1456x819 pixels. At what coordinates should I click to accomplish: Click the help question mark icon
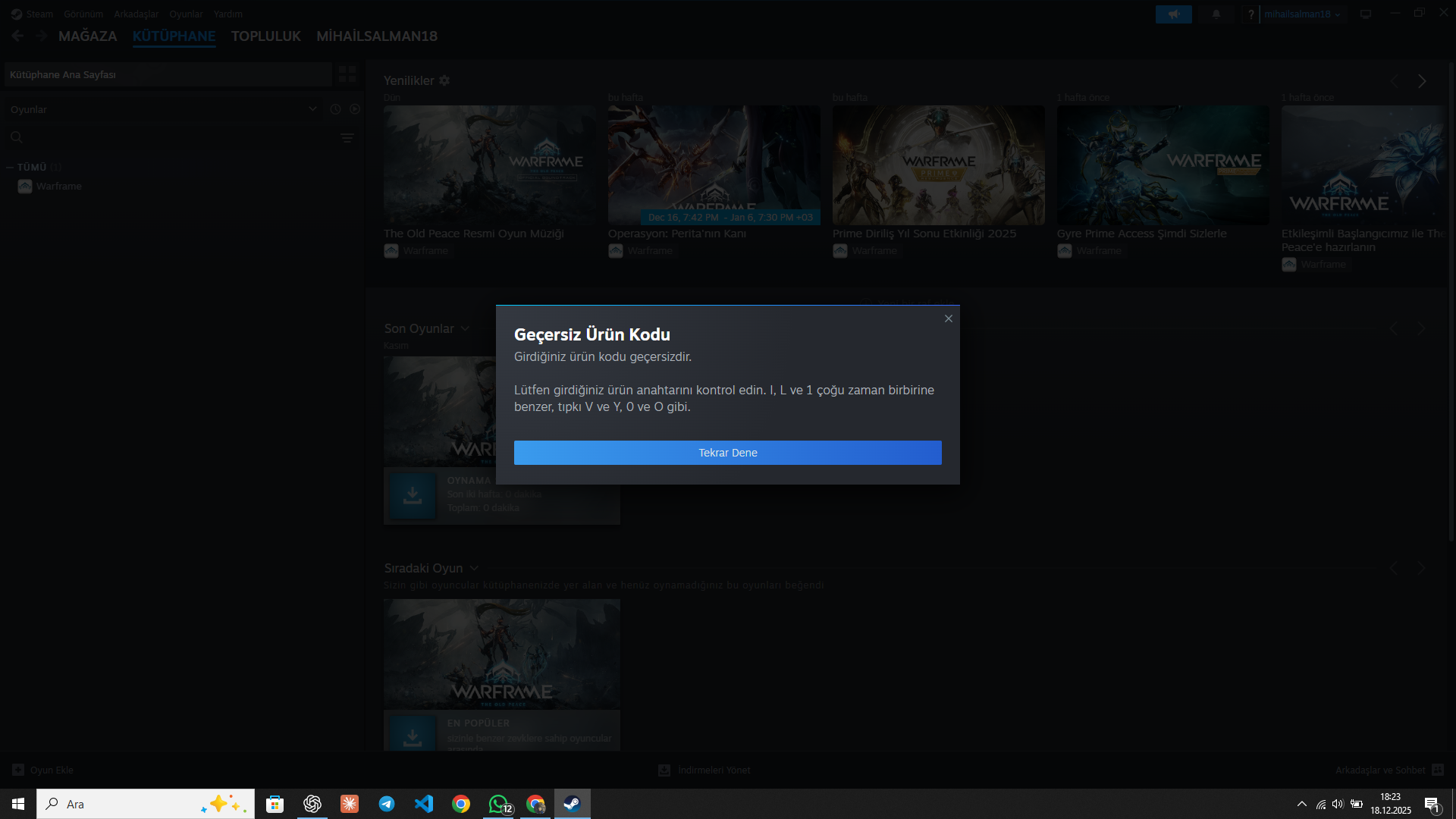[1251, 14]
